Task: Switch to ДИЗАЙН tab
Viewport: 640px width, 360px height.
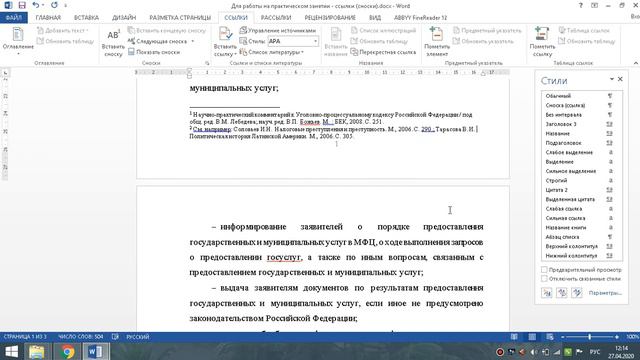Action: (x=124, y=18)
